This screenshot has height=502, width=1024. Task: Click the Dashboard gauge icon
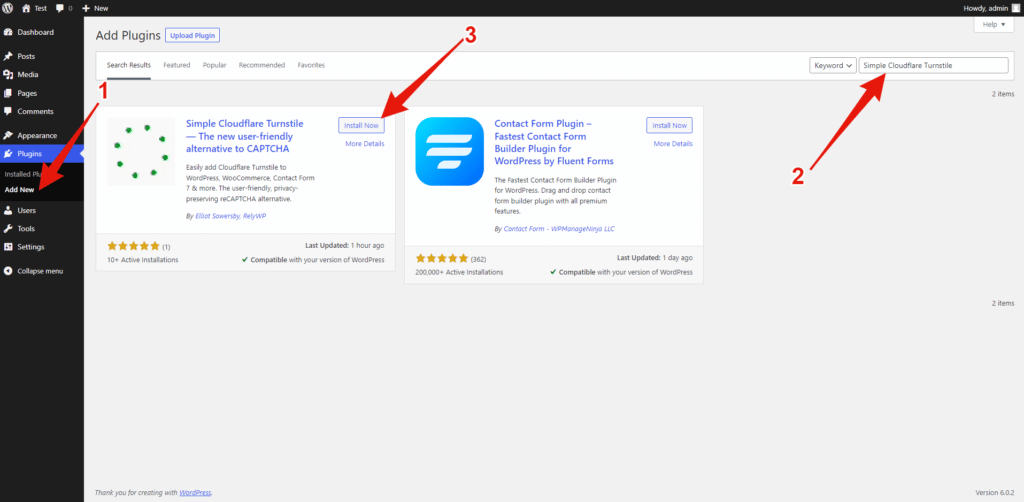[x=8, y=32]
